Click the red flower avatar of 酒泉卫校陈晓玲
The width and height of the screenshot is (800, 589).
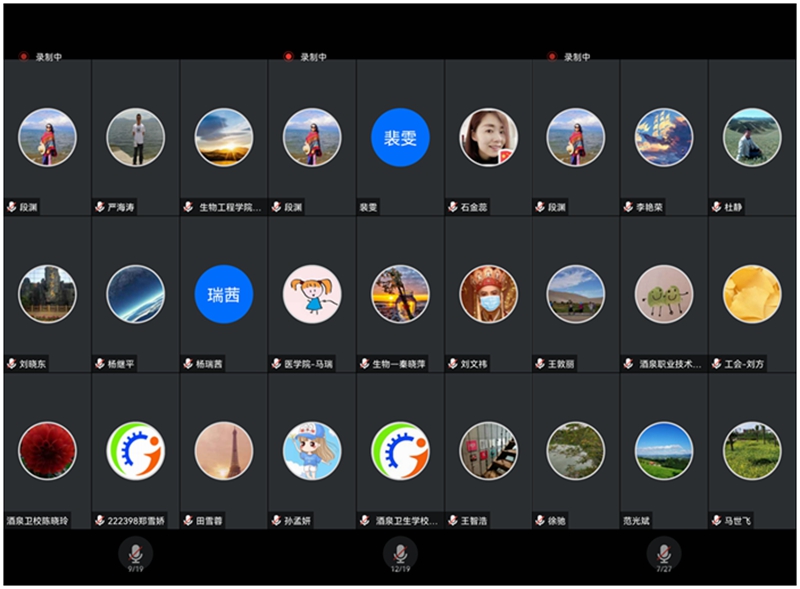[x=47, y=450]
